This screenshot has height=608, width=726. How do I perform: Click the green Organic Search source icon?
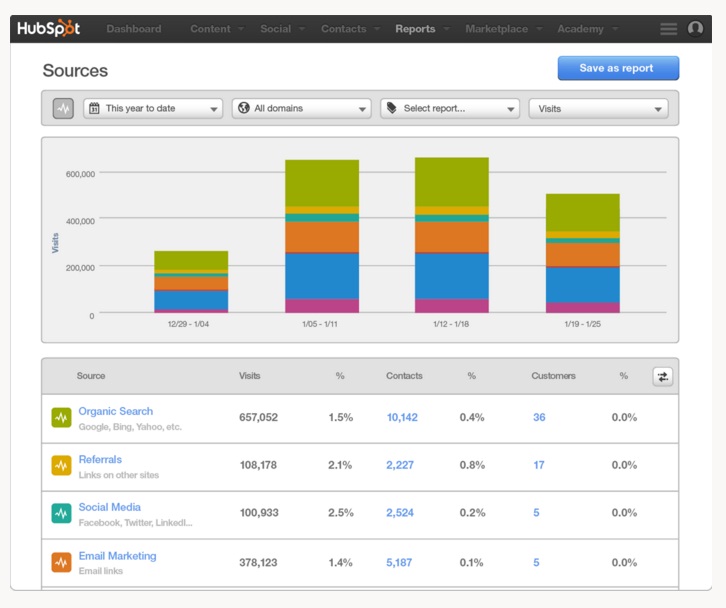click(x=61, y=418)
